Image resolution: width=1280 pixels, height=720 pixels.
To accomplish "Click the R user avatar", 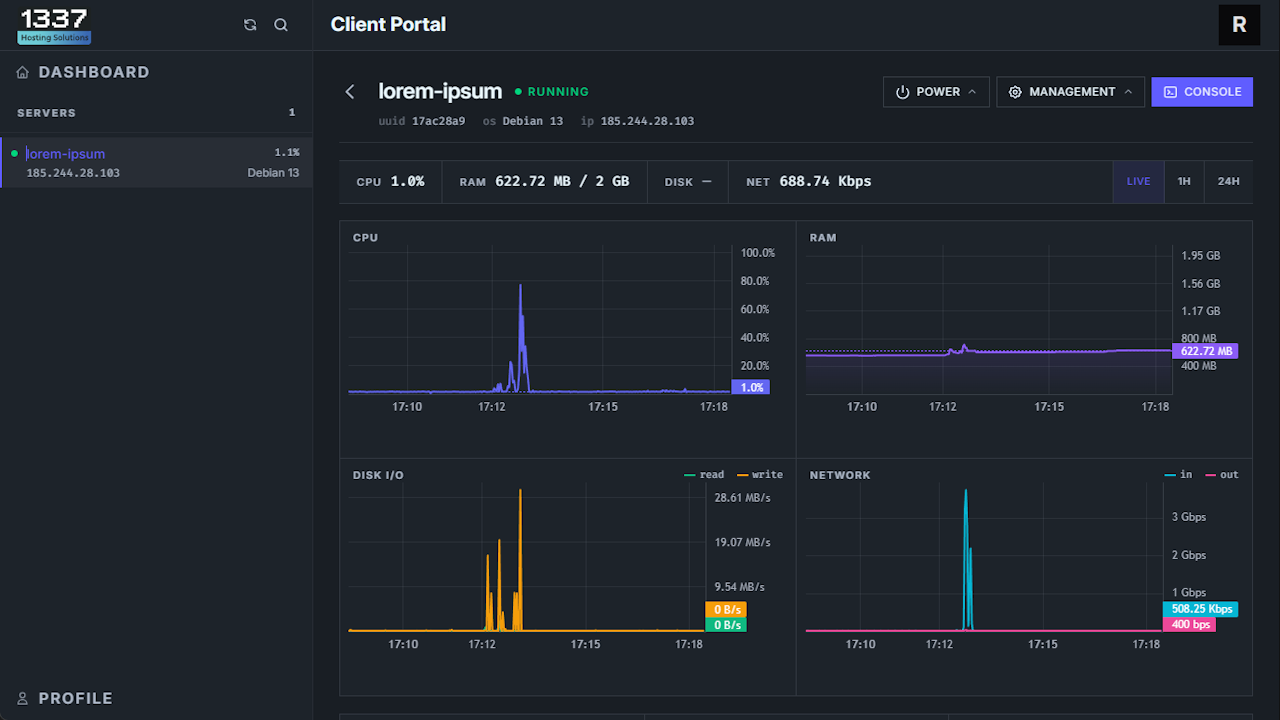I will tap(1239, 25).
